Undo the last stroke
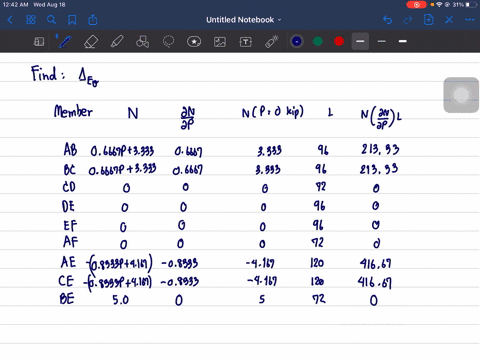Image resolution: width=480 pixels, height=360 pixels. (387, 20)
